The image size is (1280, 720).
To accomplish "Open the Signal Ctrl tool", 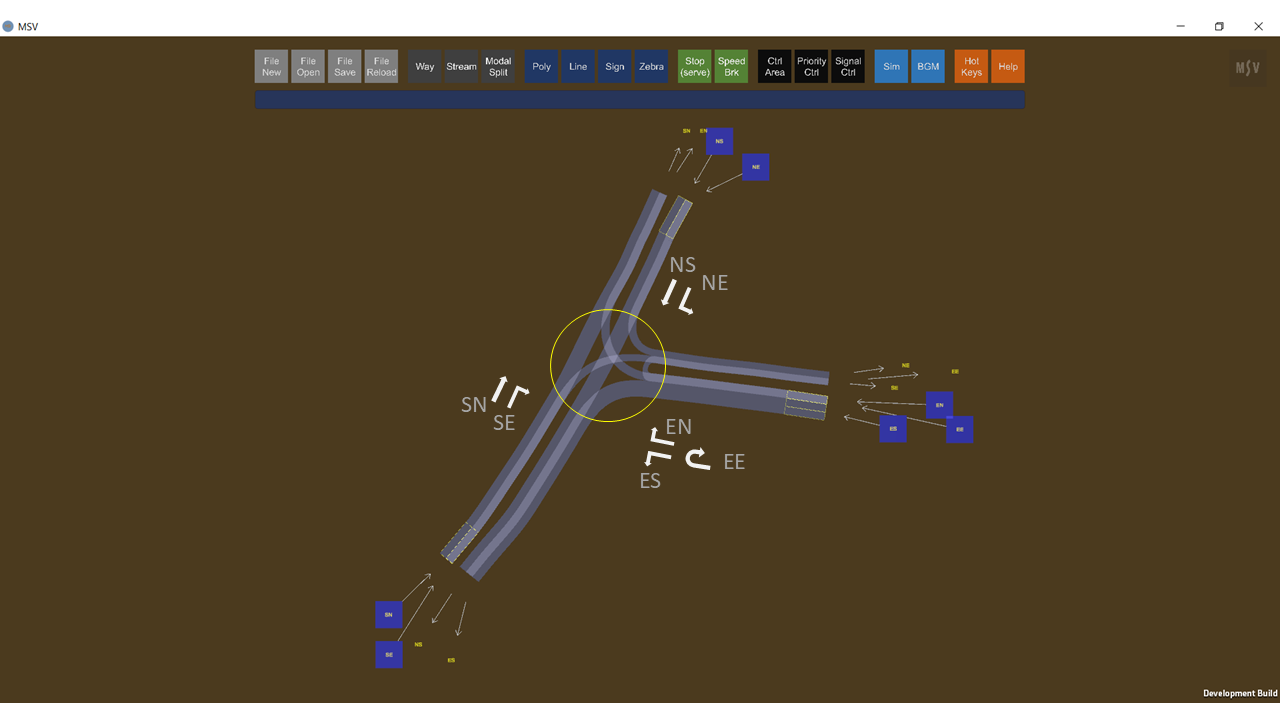I will point(848,67).
